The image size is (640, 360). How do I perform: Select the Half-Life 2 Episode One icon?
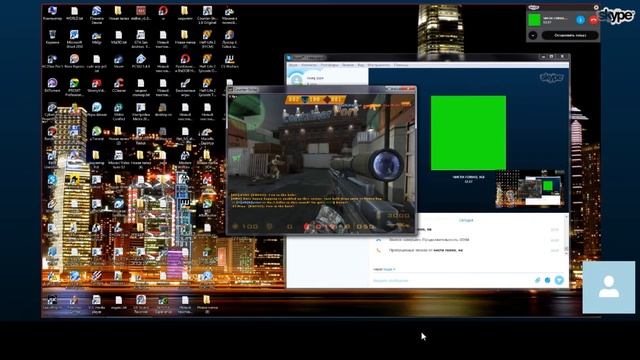coord(207,63)
